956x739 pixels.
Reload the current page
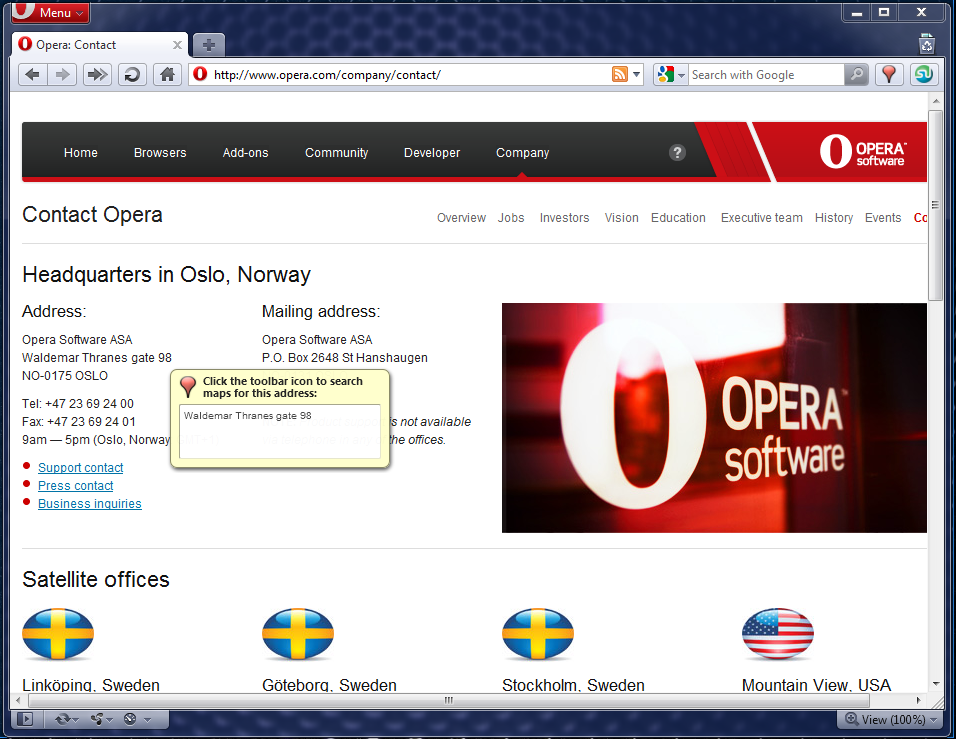pos(132,75)
